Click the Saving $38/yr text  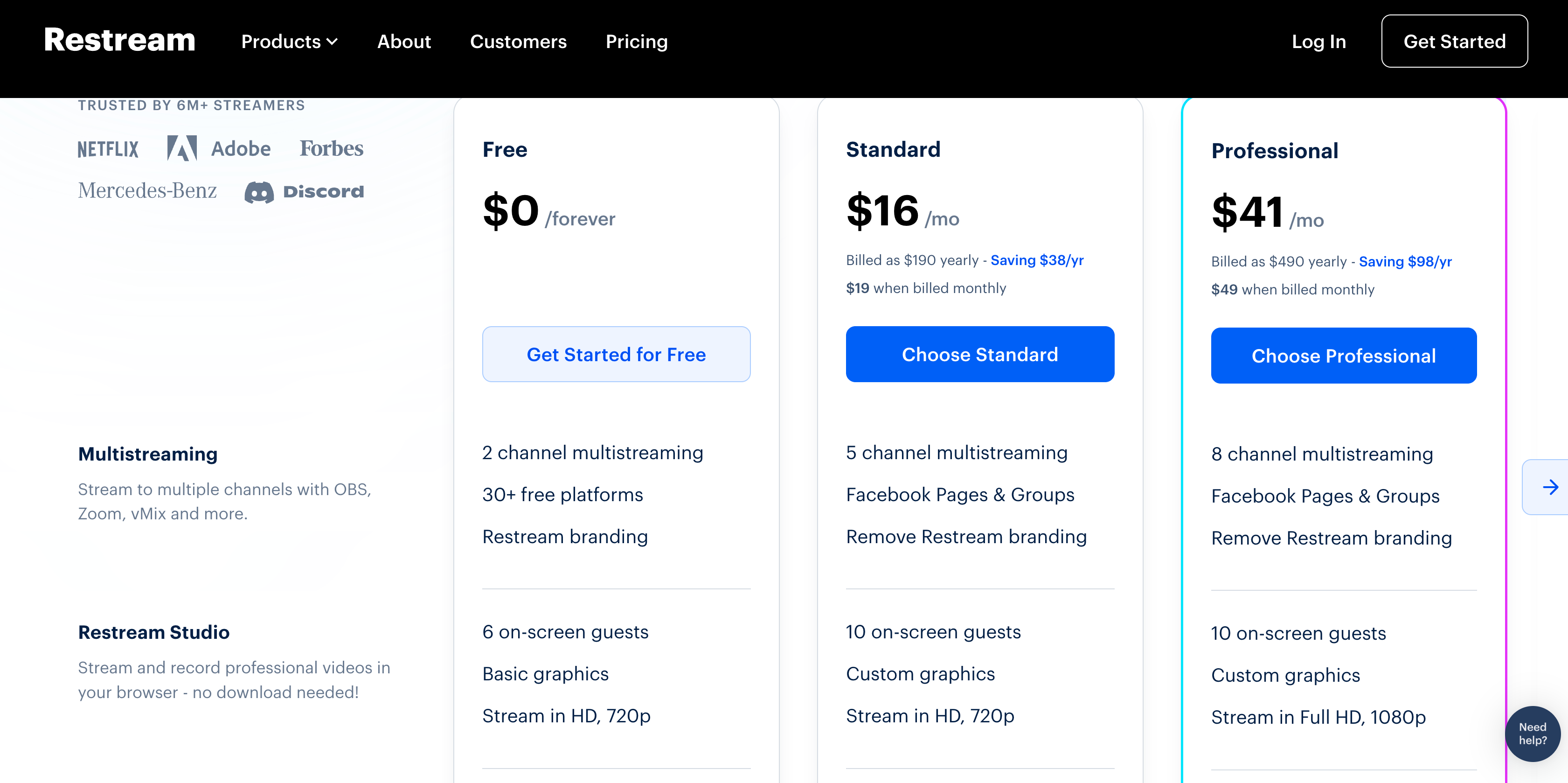[x=1037, y=260]
